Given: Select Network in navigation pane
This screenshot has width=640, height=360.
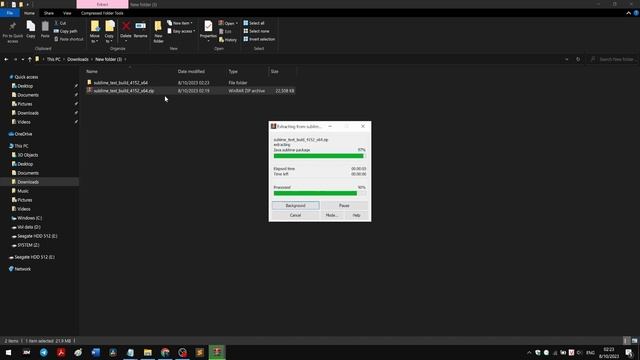Looking at the screenshot, I should point(22,269).
